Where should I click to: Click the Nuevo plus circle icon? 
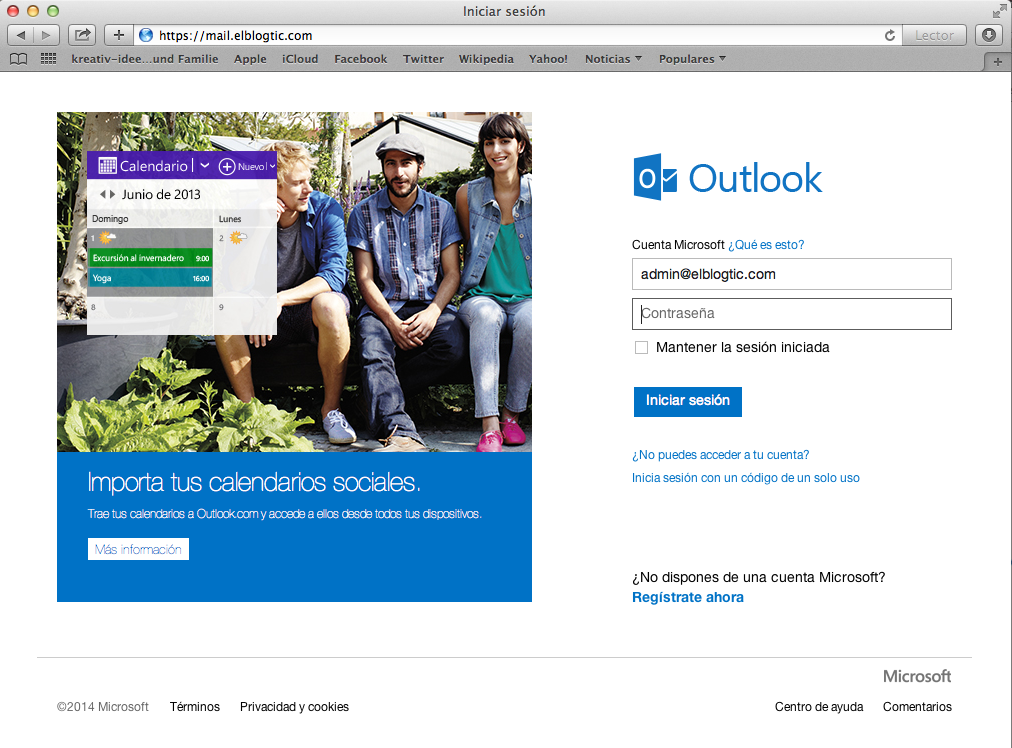227,167
